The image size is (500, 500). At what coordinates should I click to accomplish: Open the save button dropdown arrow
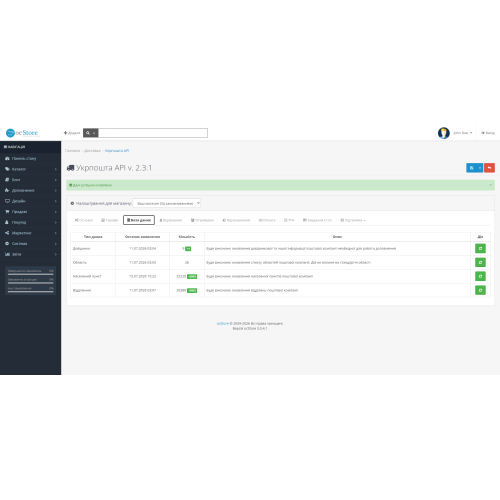tap(480, 168)
